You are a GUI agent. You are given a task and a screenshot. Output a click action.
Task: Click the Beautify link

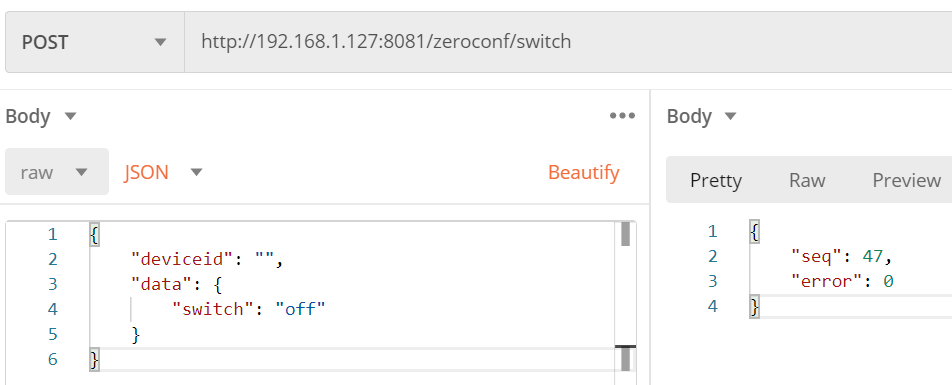(x=583, y=172)
